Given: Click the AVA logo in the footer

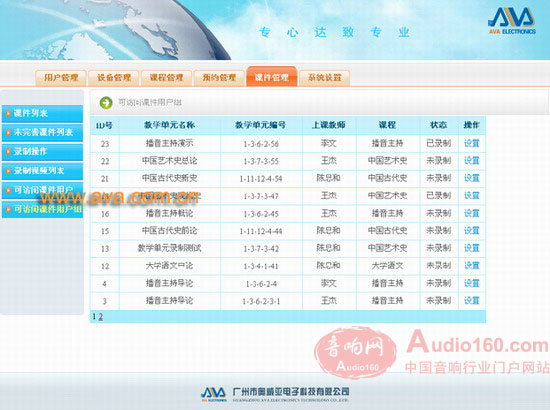Looking at the screenshot, I should (x=214, y=394).
